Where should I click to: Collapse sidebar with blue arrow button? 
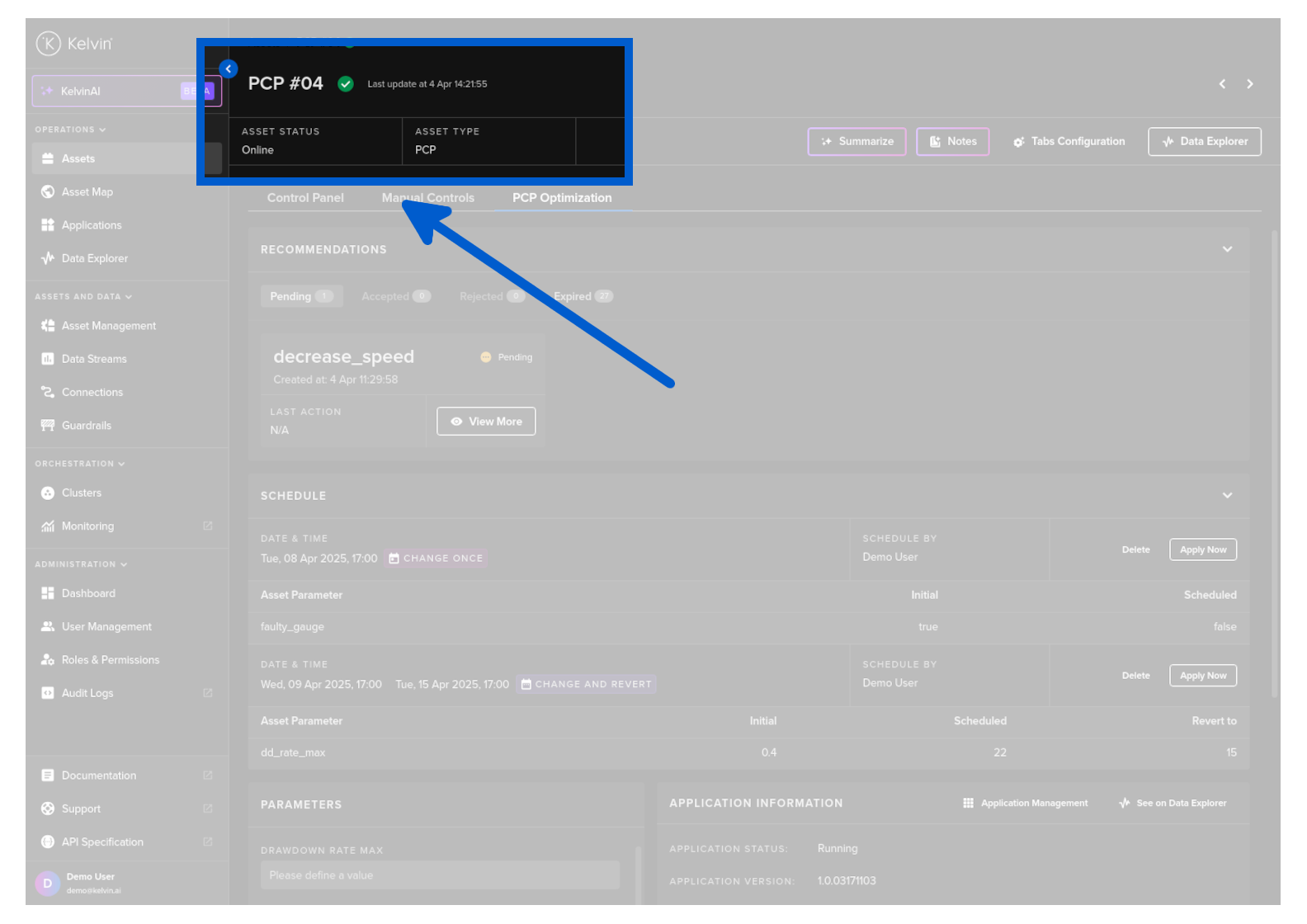[x=229, y=69]
